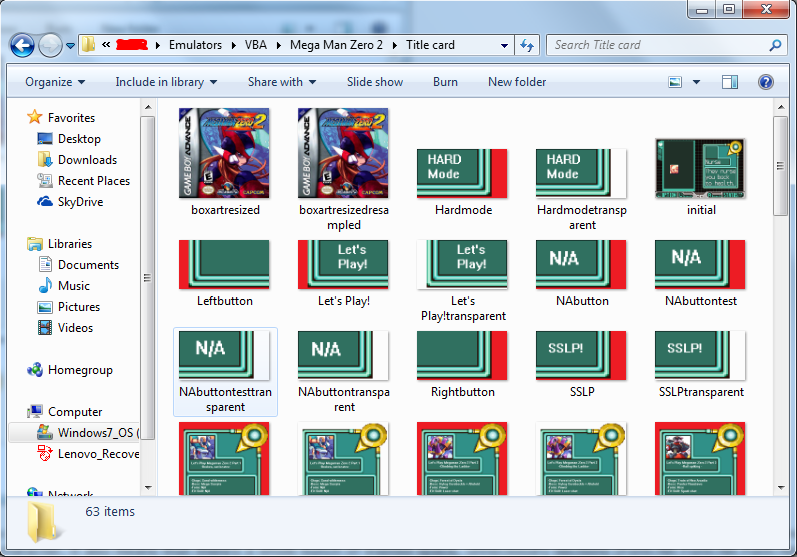This screenshot has height=557, width=797.
Task: Click file list scroll down arrow
Action: [780, 488]
